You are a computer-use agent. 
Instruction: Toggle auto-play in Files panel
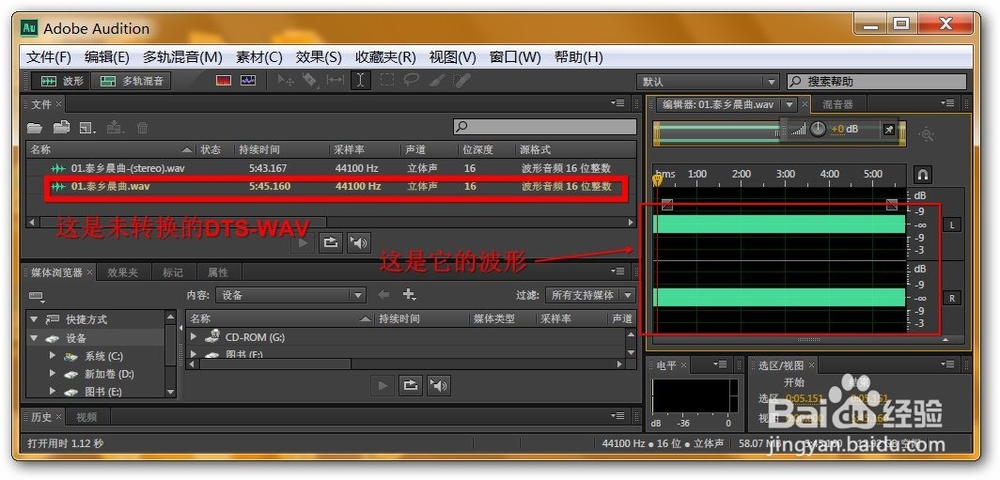359,242
